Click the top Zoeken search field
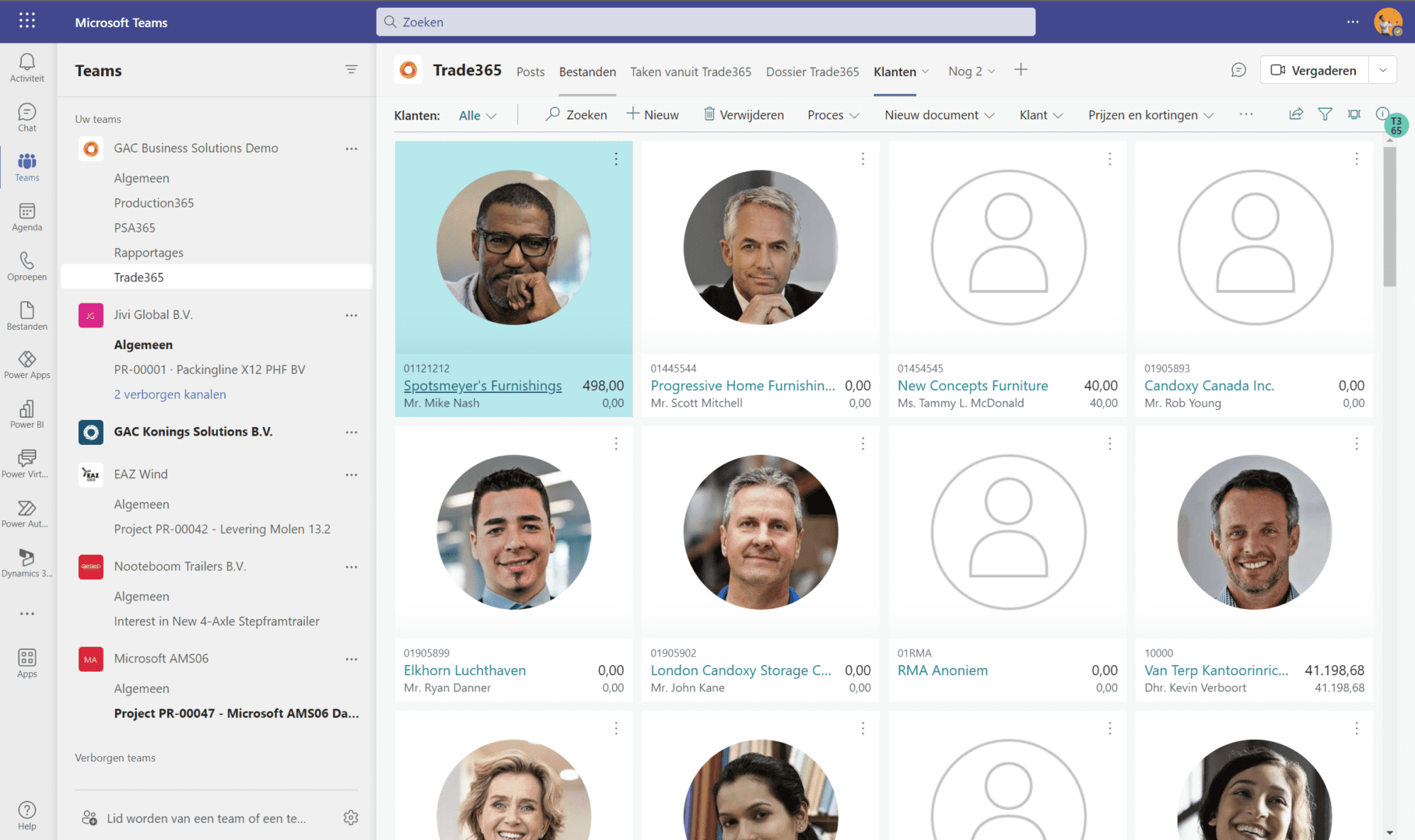 coord(706,22)
